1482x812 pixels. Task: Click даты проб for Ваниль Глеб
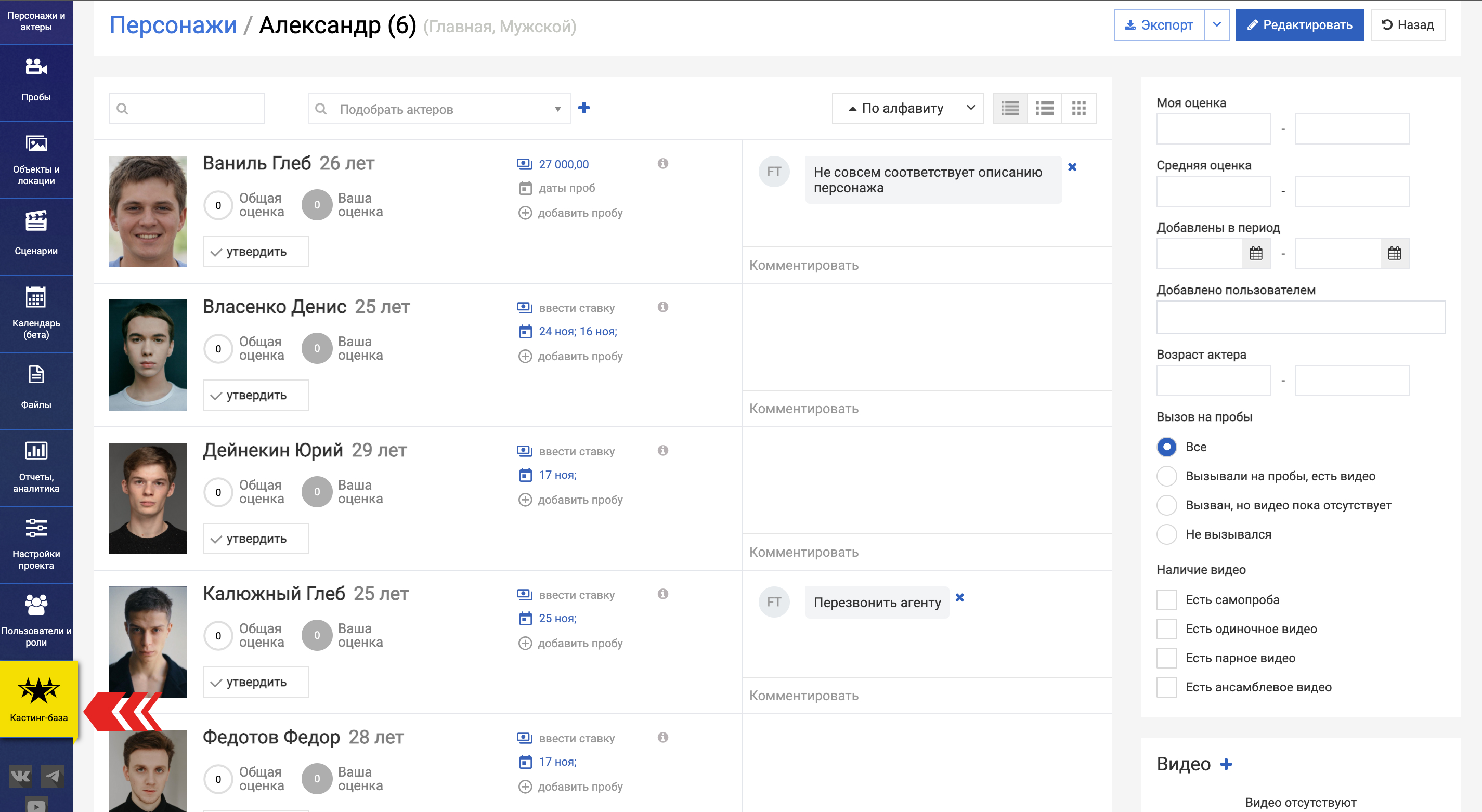point(567,188)
